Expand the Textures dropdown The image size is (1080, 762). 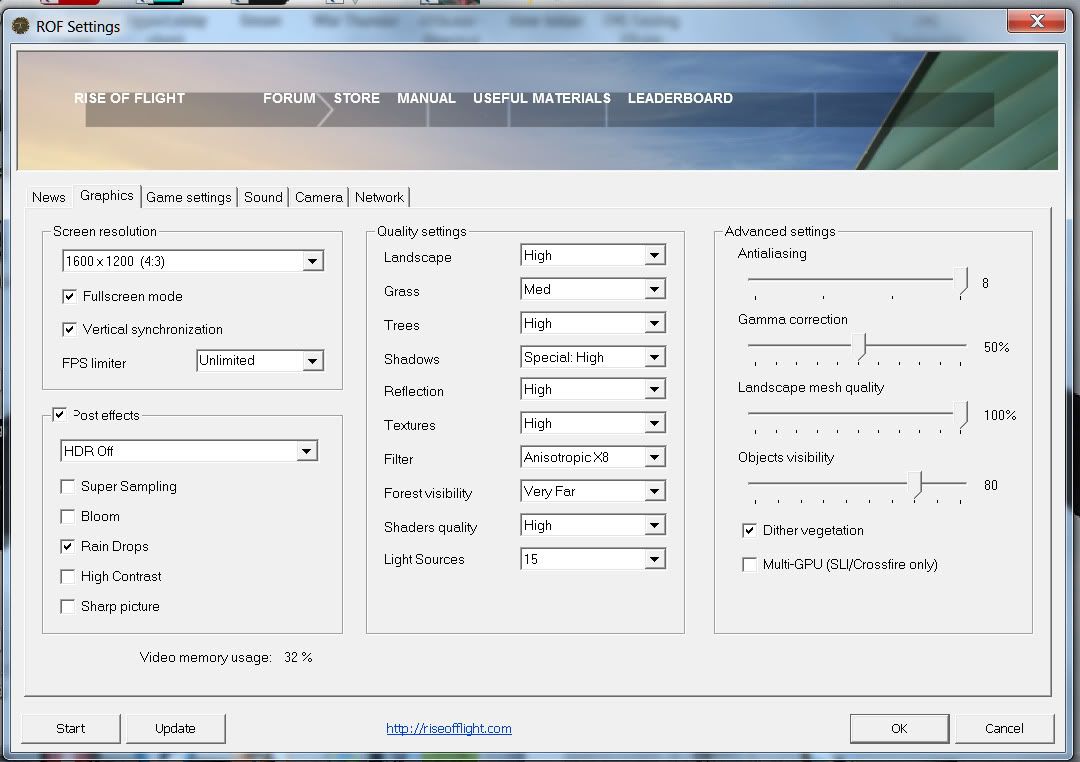coord(593,423)
